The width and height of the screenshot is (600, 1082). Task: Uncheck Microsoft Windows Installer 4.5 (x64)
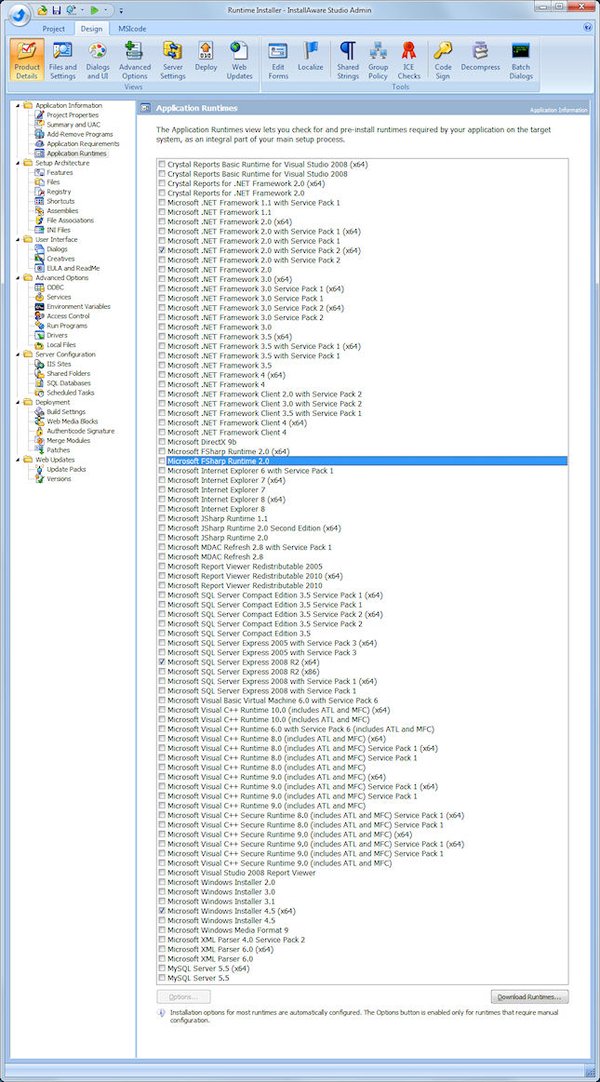pos(162,911)
